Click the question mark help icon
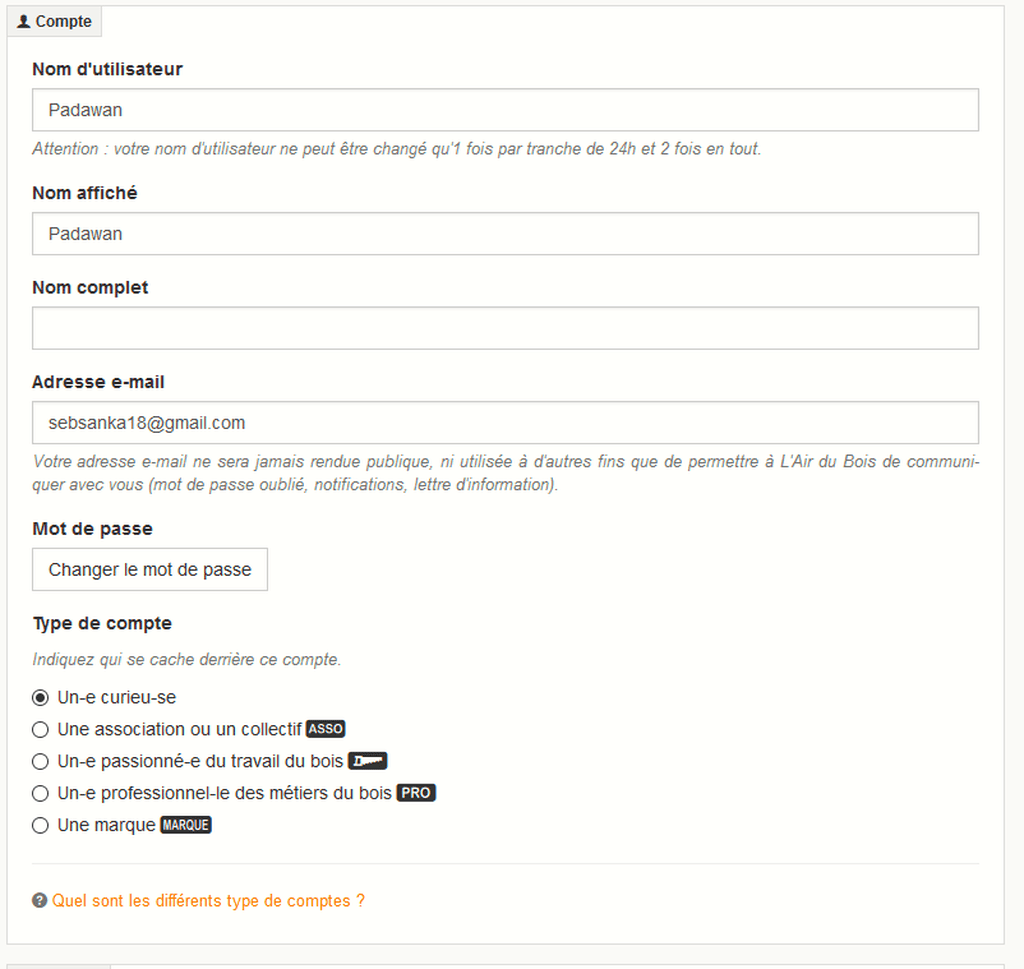The width and height of the screenshot is (1024, 969). click(40, 900)
